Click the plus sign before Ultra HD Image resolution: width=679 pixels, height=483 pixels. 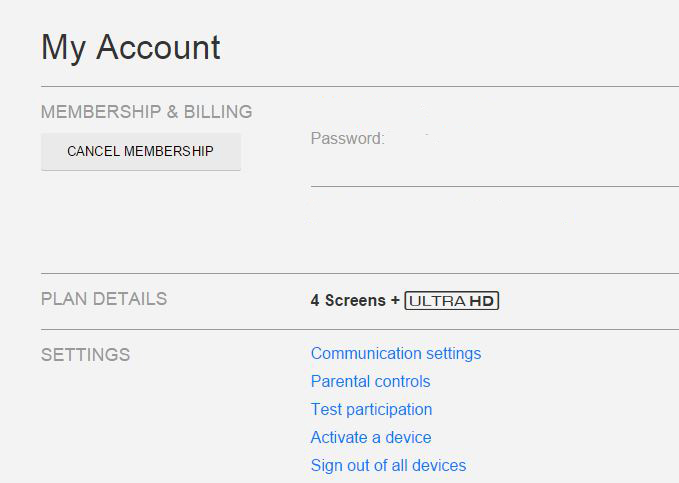click(395, 301)
